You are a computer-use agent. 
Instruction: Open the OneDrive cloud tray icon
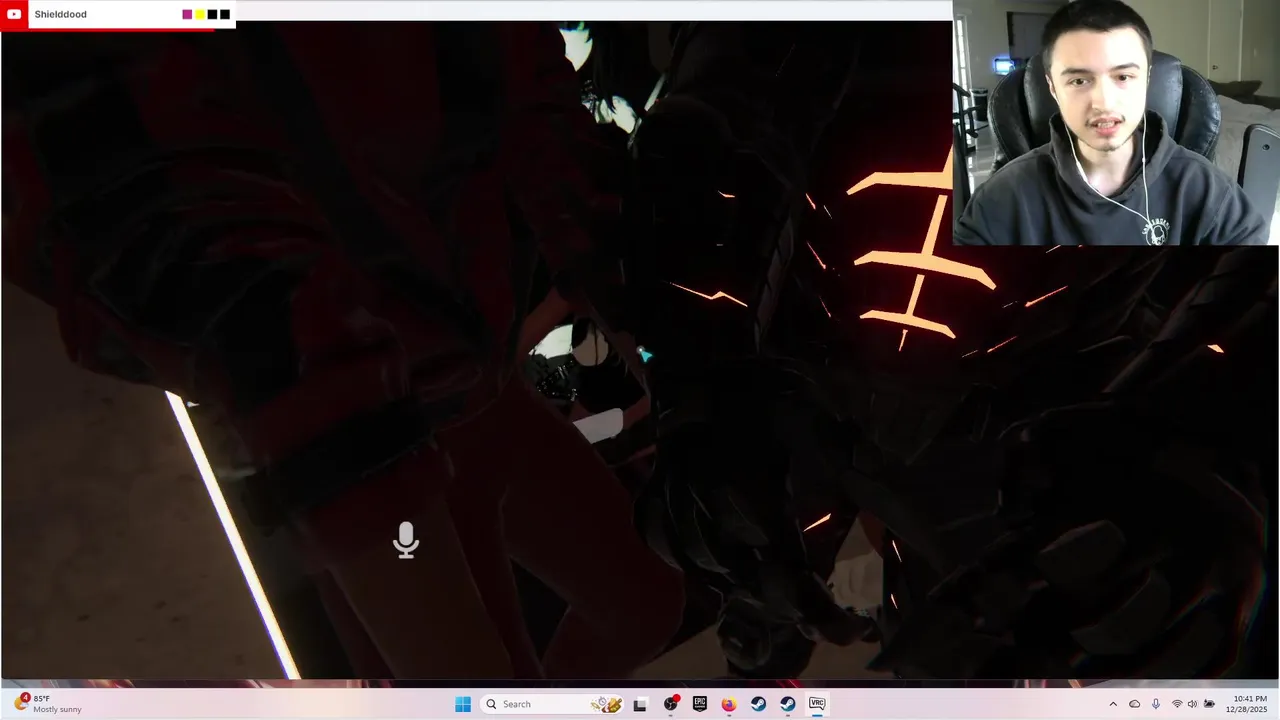click(x=1135, y=704)
